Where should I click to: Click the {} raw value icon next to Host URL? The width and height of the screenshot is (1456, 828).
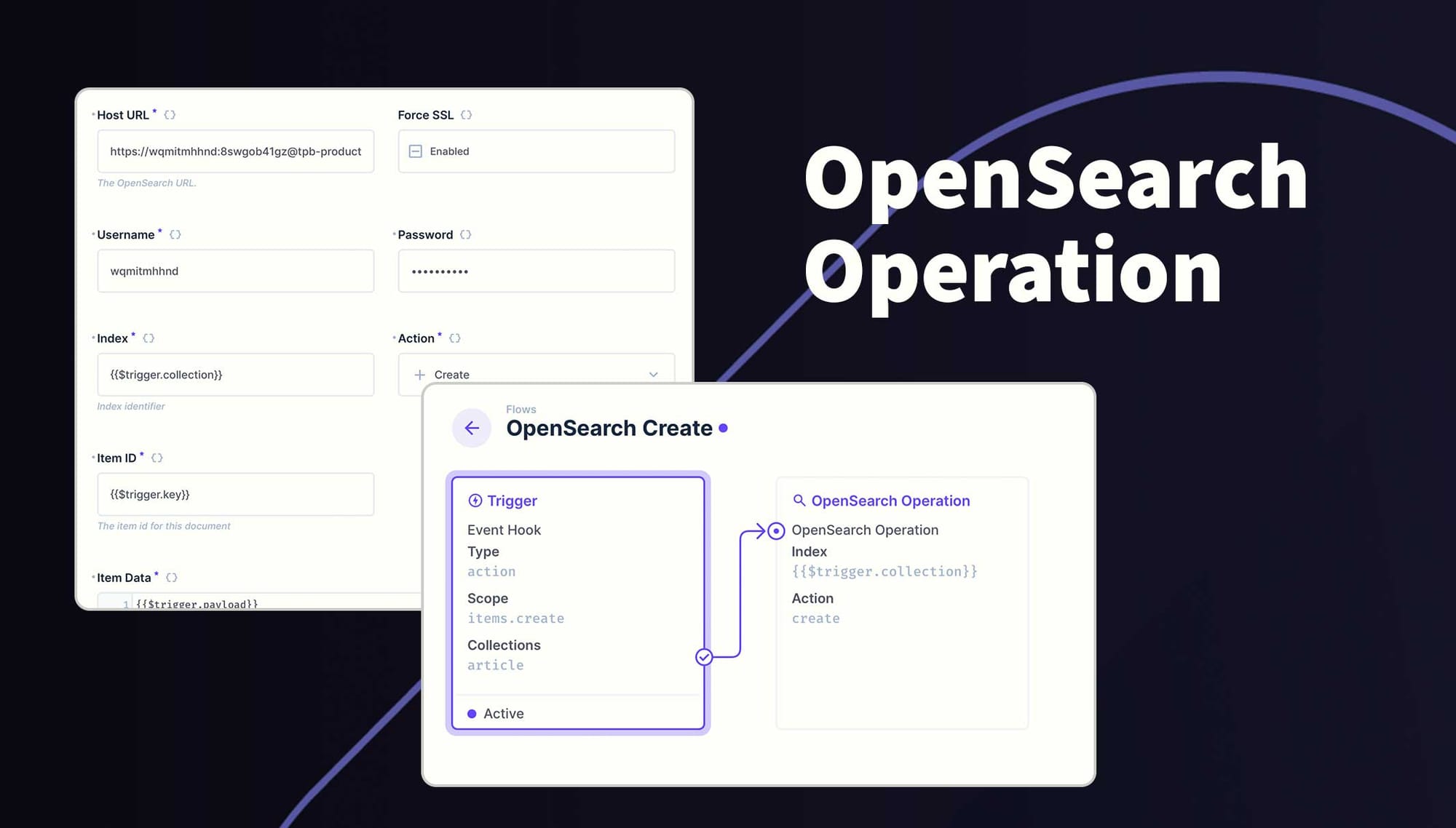[170, 114]
